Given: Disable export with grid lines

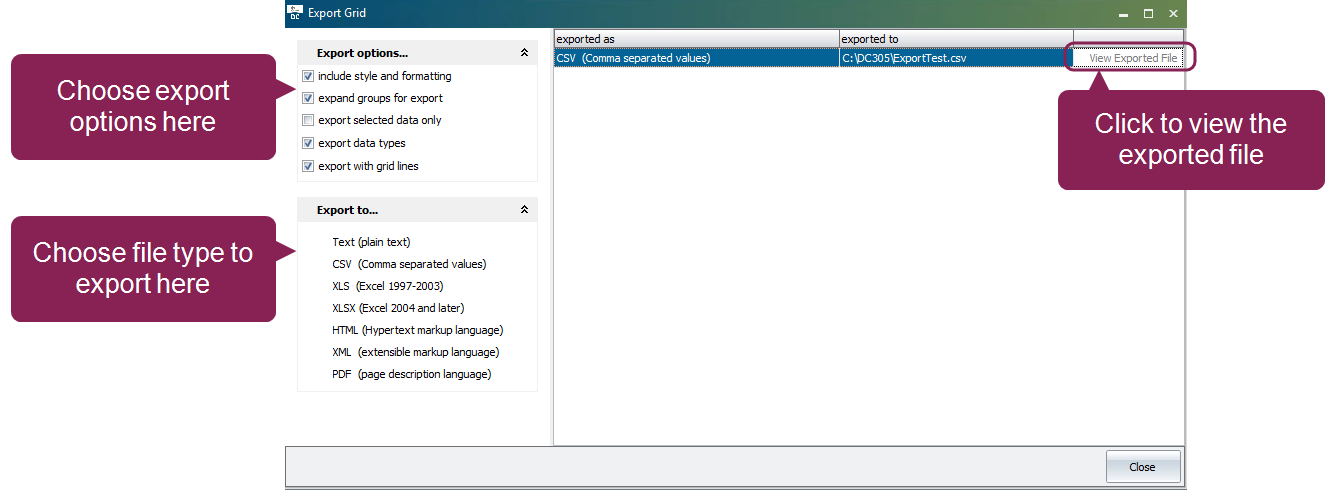Looking at the screenshot, I should (308, 166).
